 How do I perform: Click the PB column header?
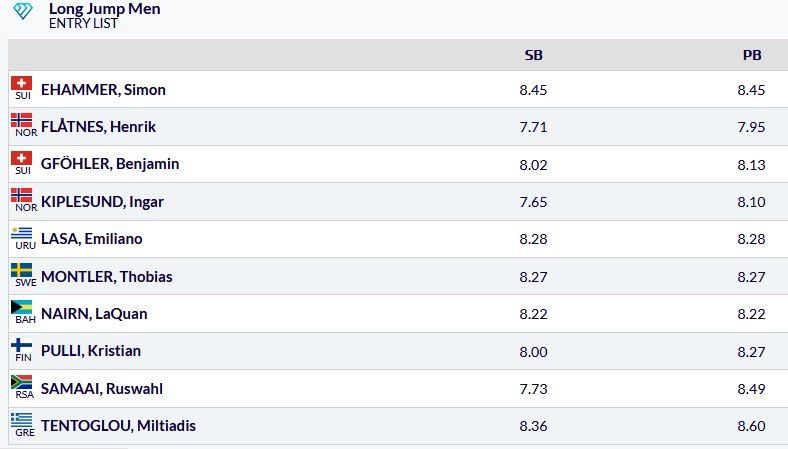pyautogui.click(x=752, y=55)
